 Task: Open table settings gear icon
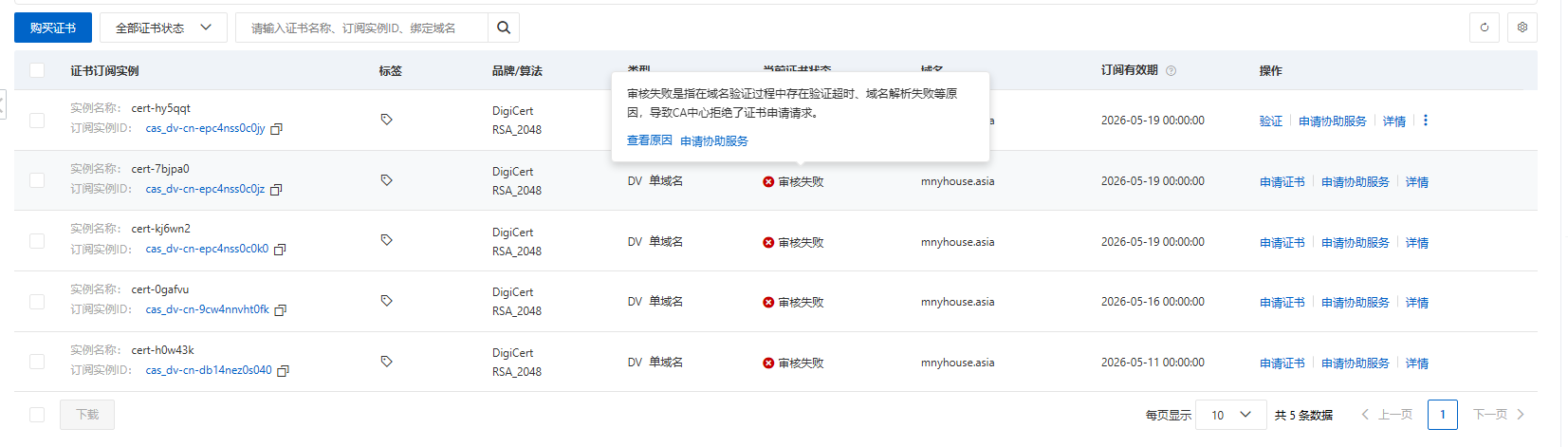click(1522, 28)
